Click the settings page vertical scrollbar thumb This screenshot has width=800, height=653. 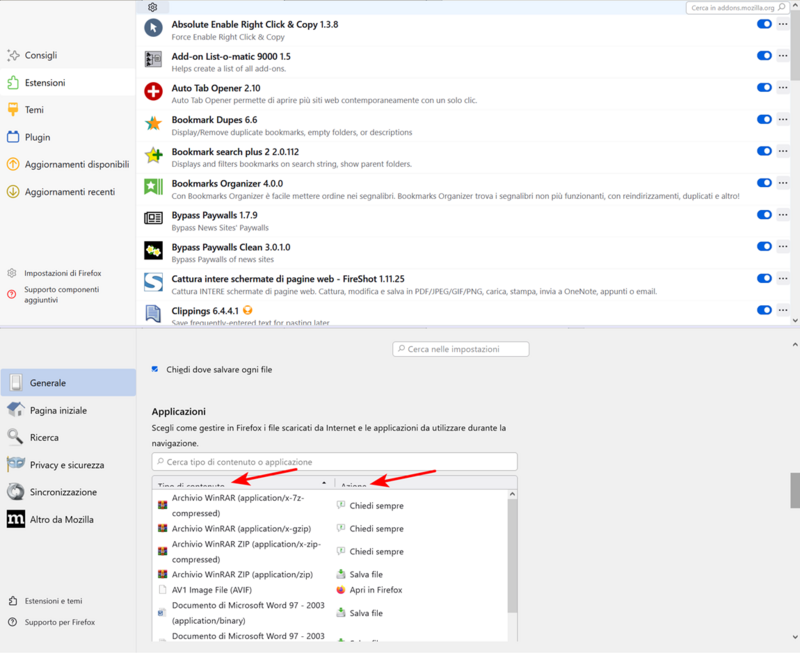coord(794,490)
